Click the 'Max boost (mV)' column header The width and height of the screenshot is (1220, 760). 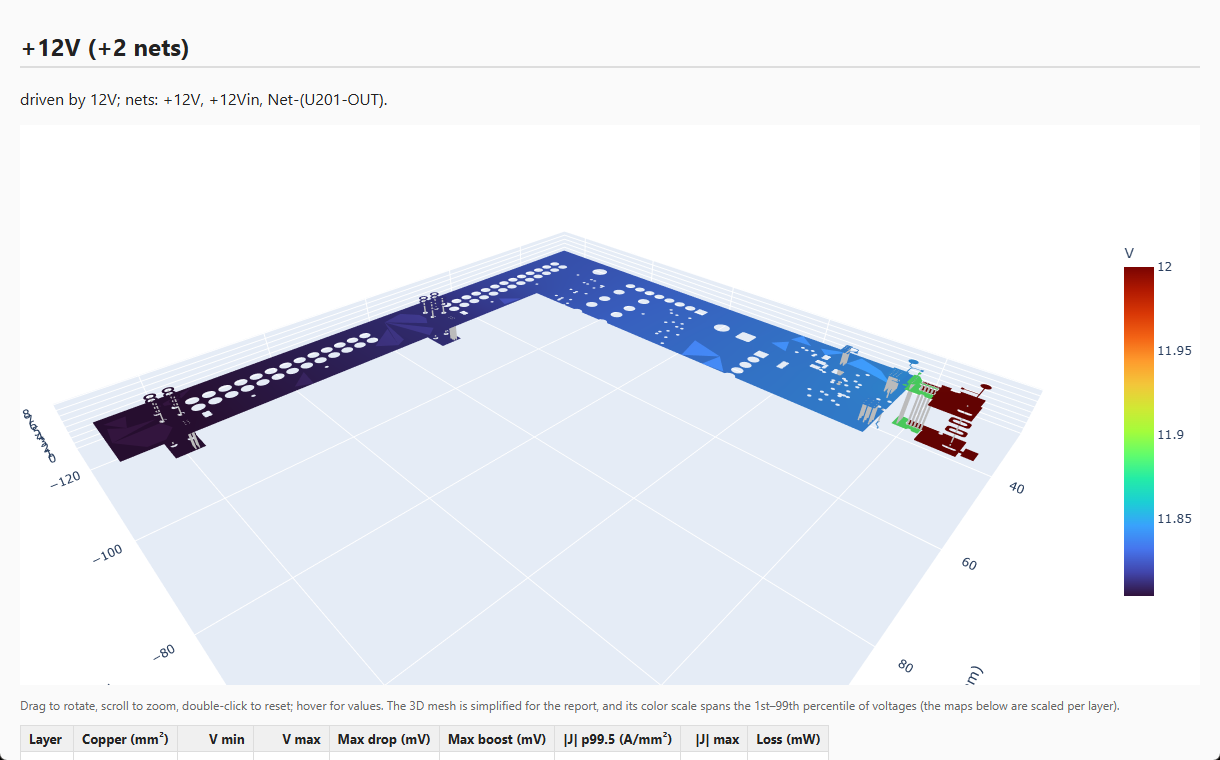point(497,740)
